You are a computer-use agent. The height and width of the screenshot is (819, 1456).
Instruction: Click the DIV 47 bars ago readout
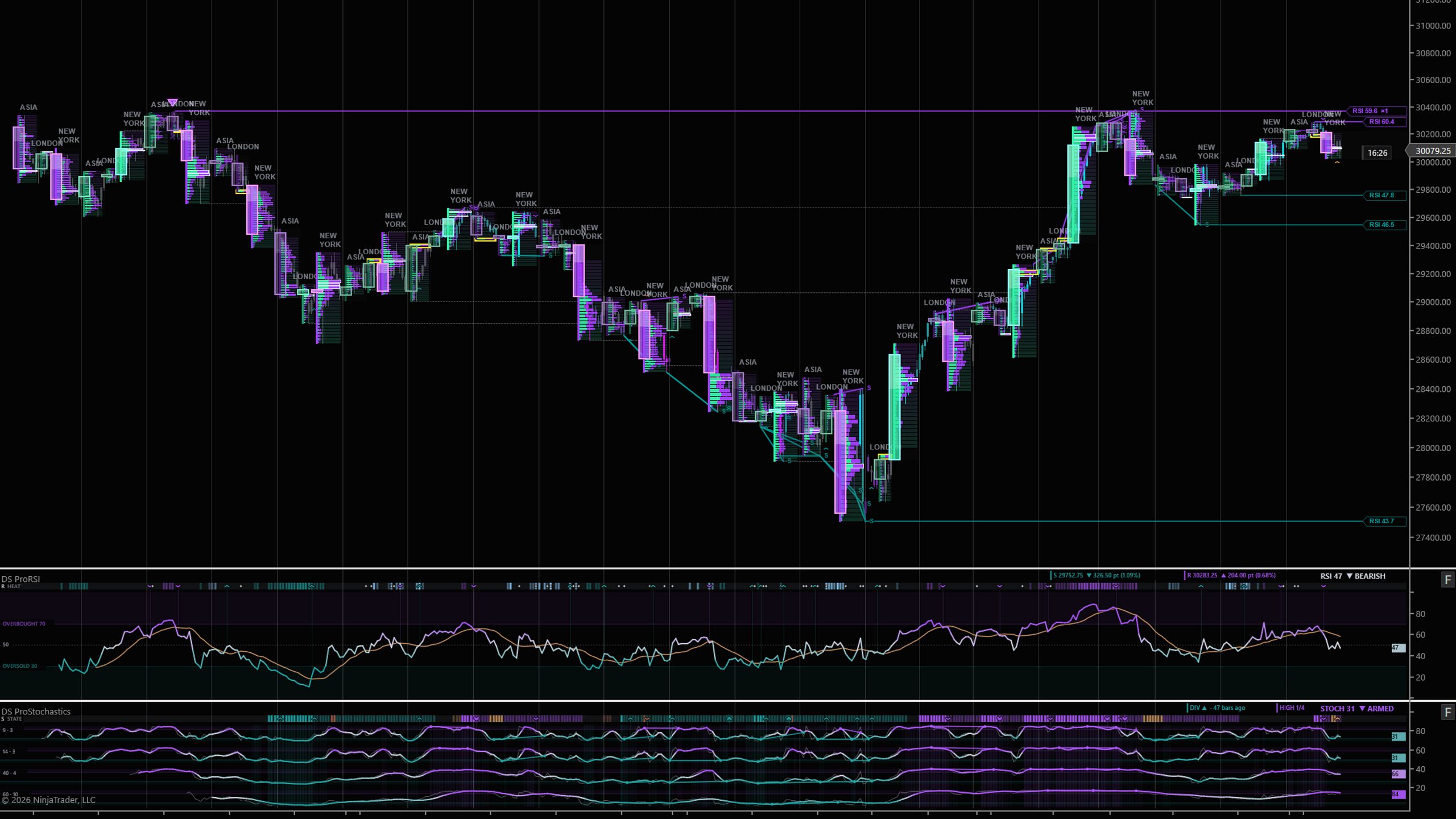coord(1216,708)
